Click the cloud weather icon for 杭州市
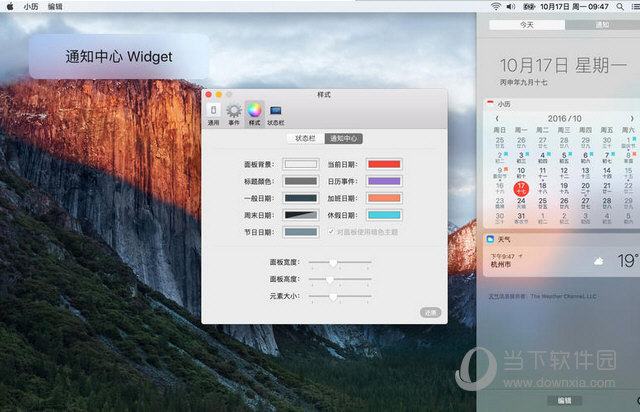 pos(598,261)
